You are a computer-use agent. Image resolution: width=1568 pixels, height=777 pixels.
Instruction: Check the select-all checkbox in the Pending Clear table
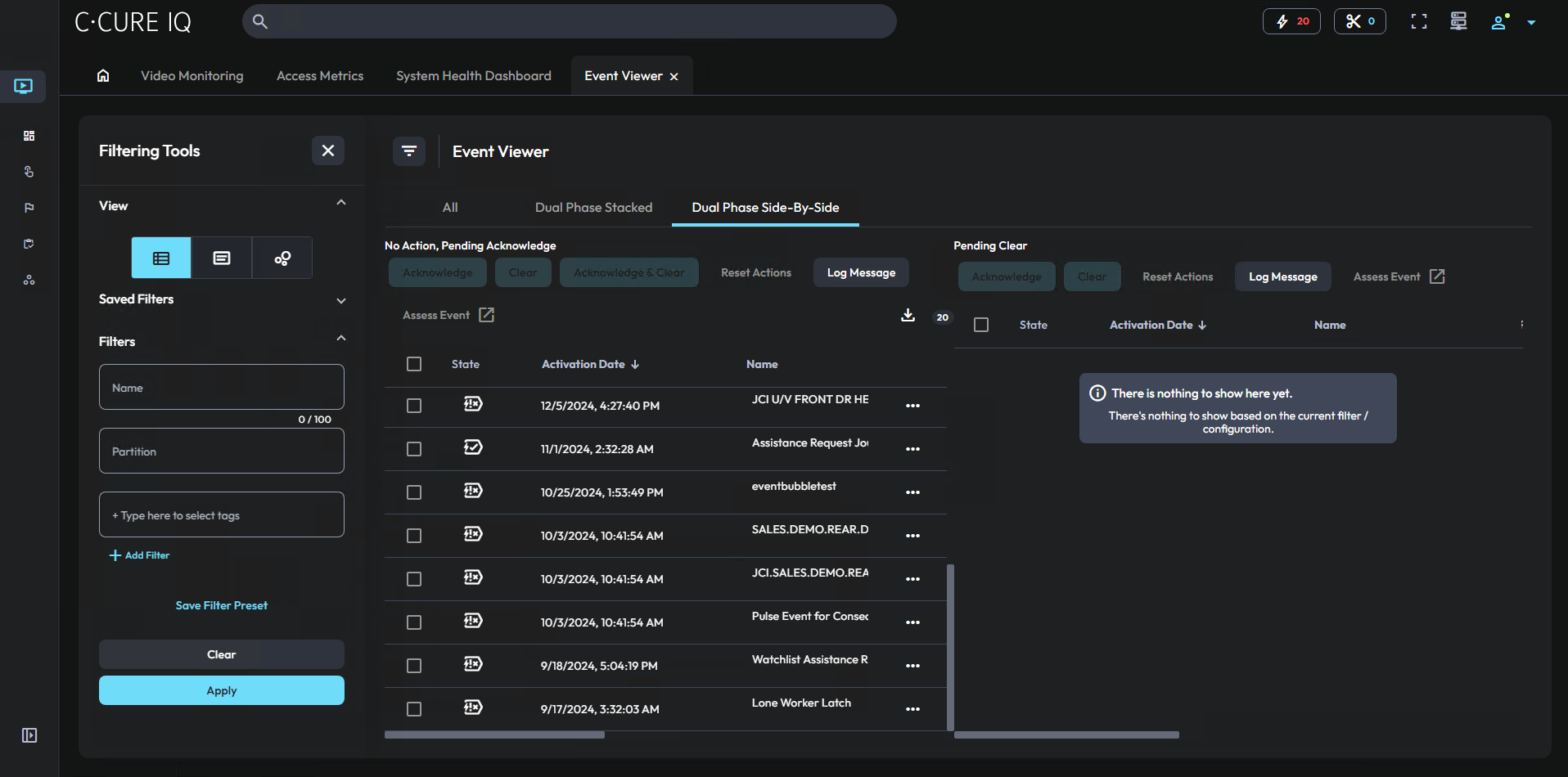(981, 325)
